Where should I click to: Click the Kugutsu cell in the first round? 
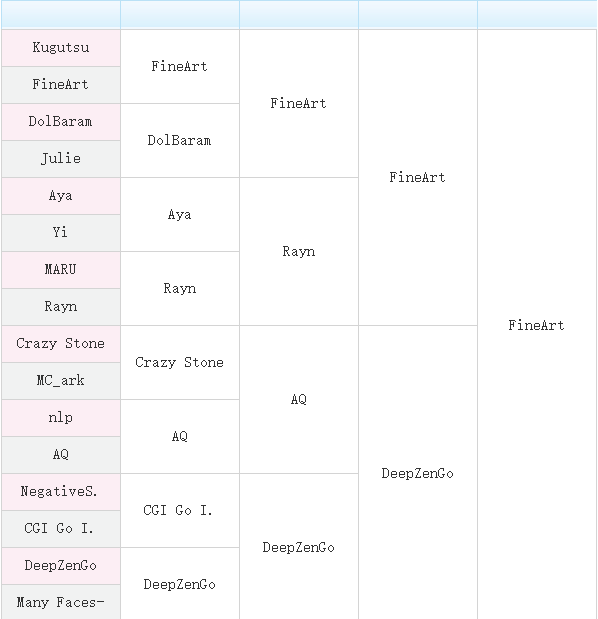coord(61,48)
